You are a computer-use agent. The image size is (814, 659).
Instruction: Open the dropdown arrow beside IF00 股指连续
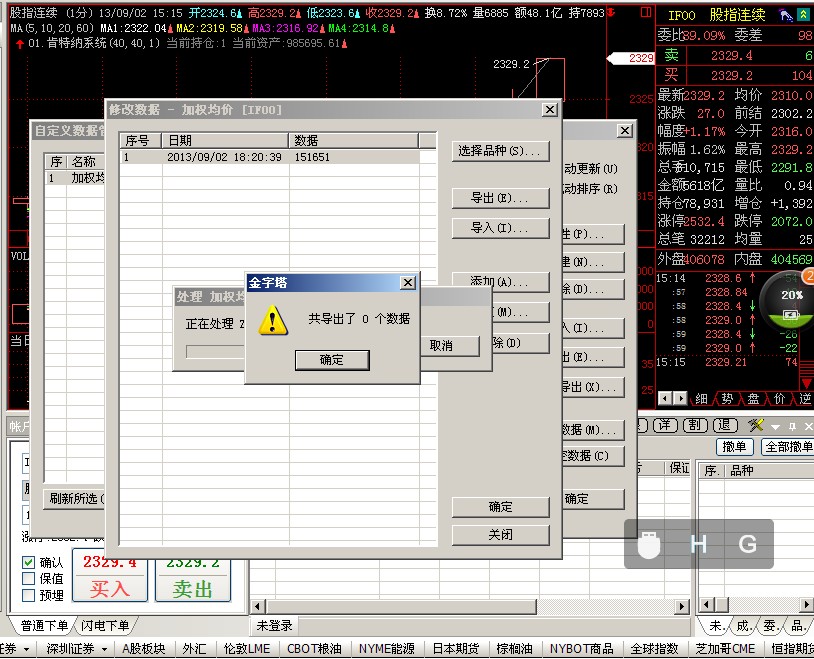point(802,16)
